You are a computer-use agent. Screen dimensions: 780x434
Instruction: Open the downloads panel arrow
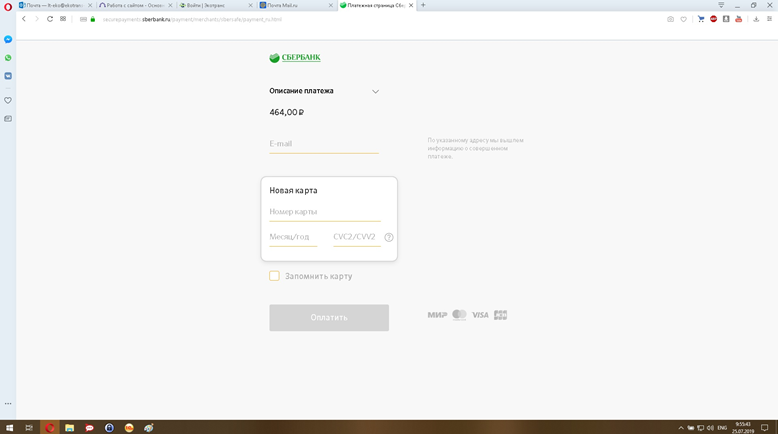(x=756, y=19)
